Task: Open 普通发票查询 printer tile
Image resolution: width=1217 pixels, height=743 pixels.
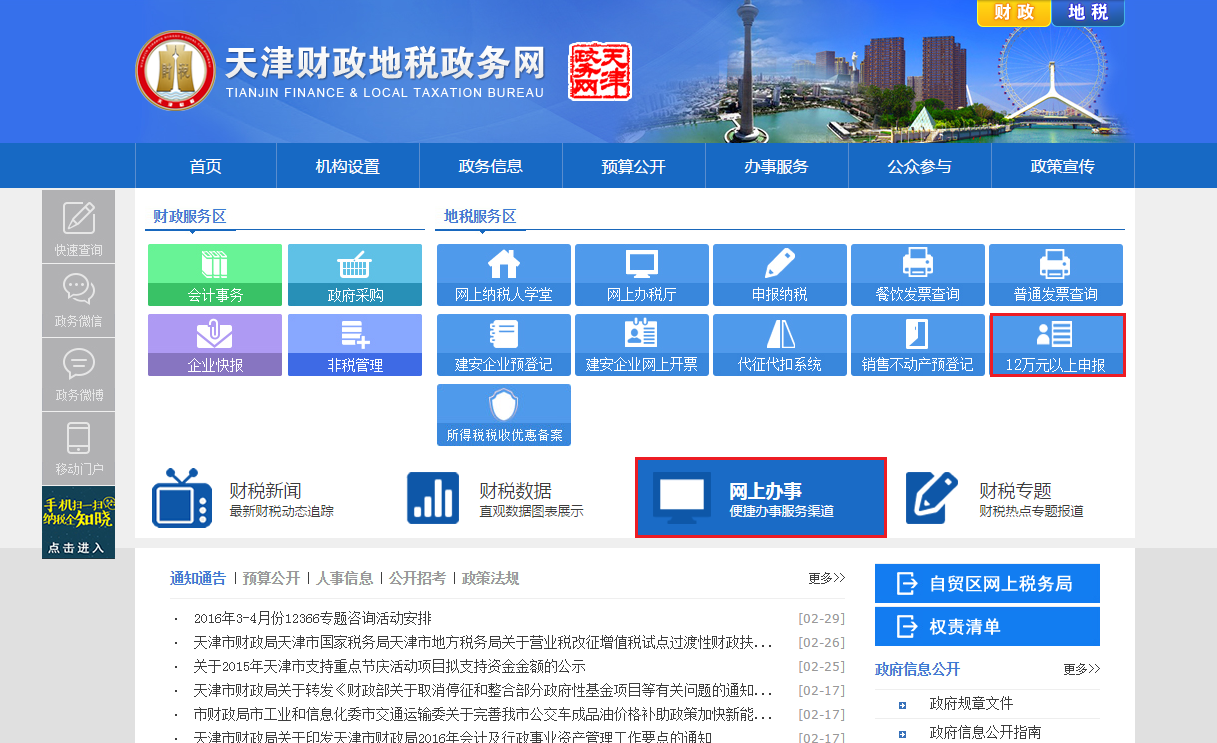Action: [x=1056, y=275]
